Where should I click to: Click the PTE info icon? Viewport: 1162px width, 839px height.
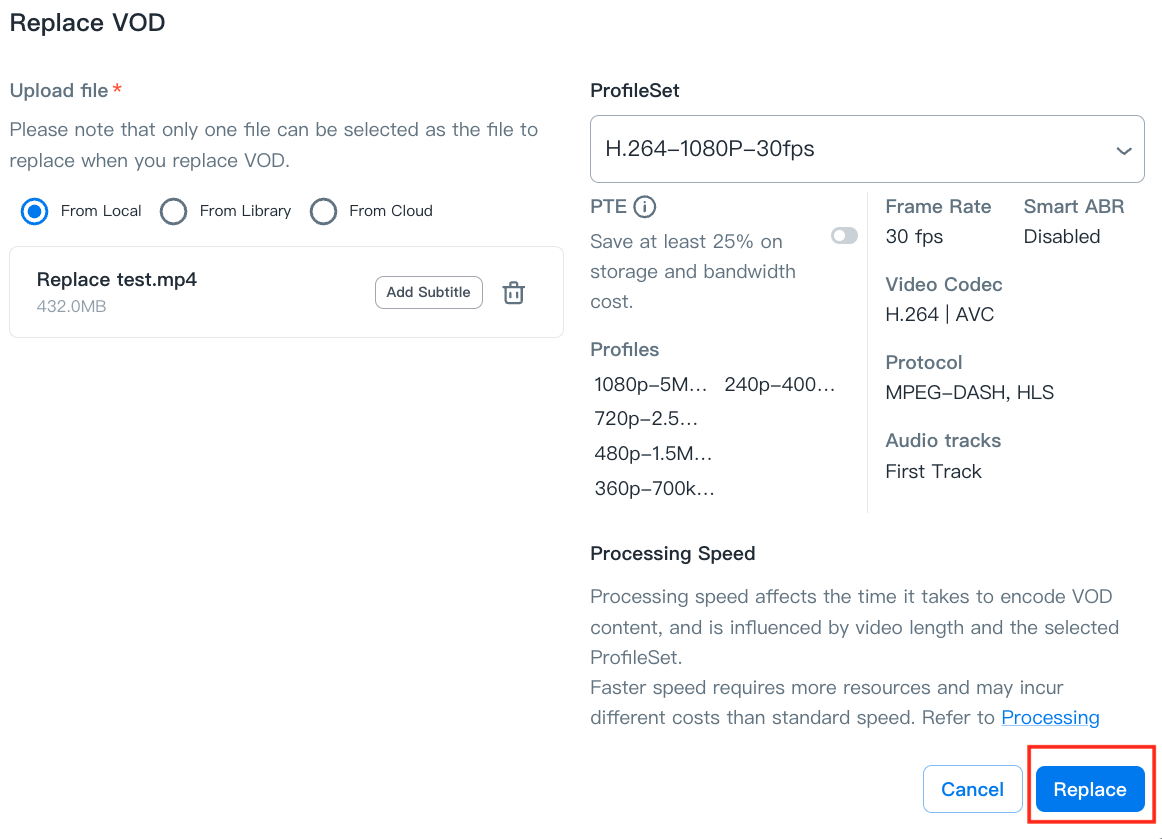click(x=645, y=208)
